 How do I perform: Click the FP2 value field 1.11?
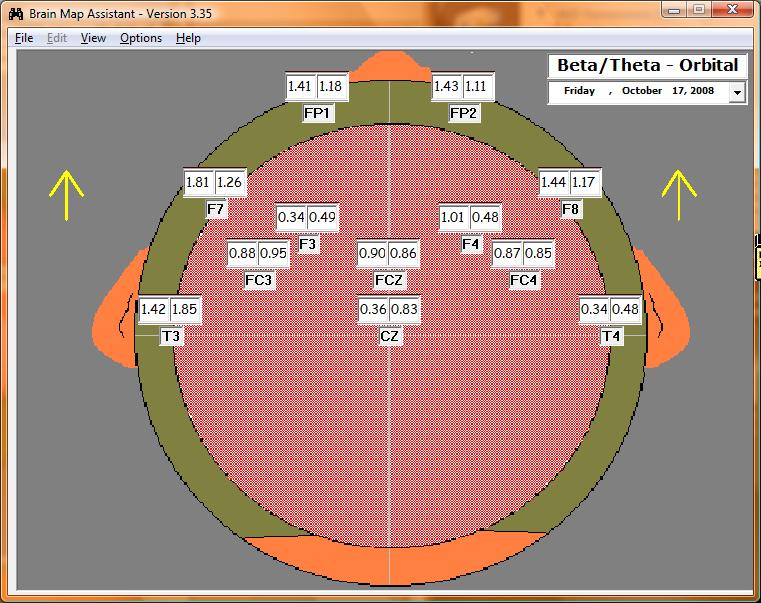pos(477,86)
